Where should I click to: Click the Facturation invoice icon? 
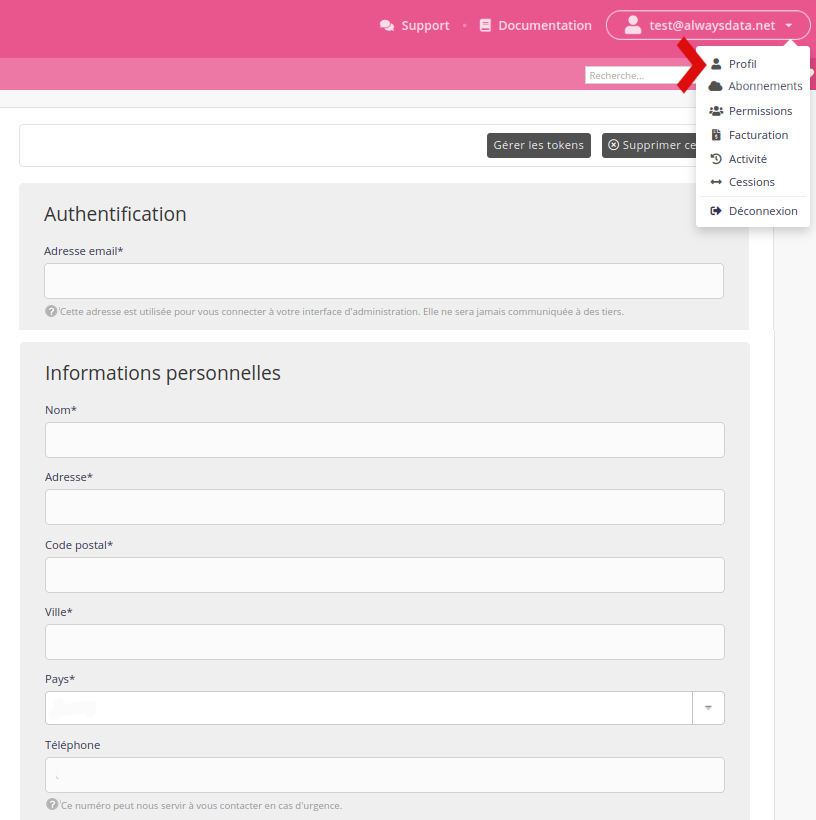point(716,135)
